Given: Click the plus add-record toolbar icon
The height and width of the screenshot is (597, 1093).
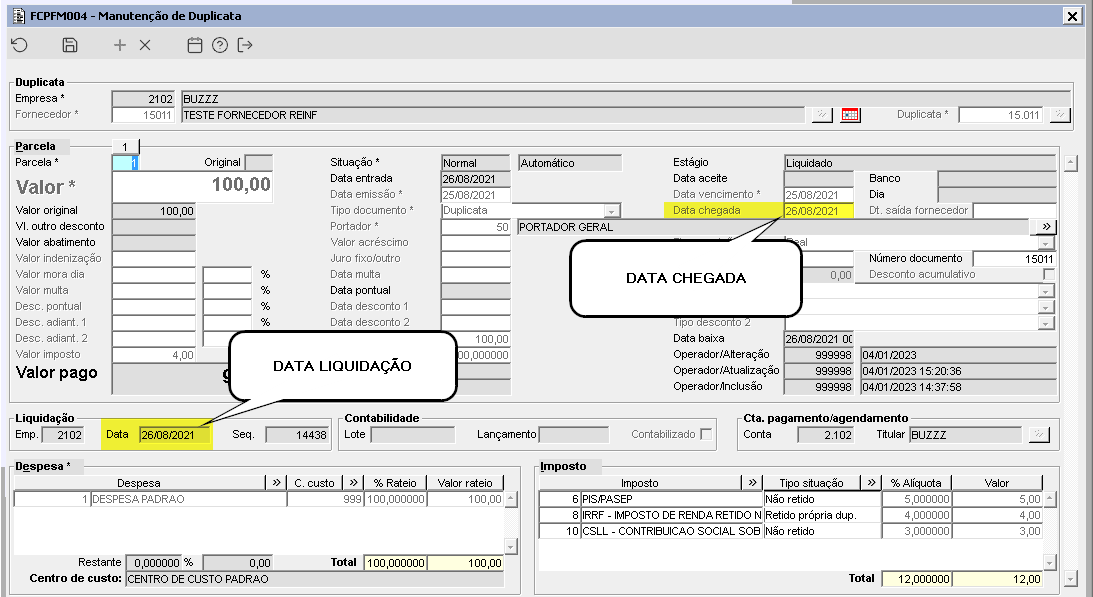Looking at the screenshot, I should pyautogui.click(x=120, y=45).
